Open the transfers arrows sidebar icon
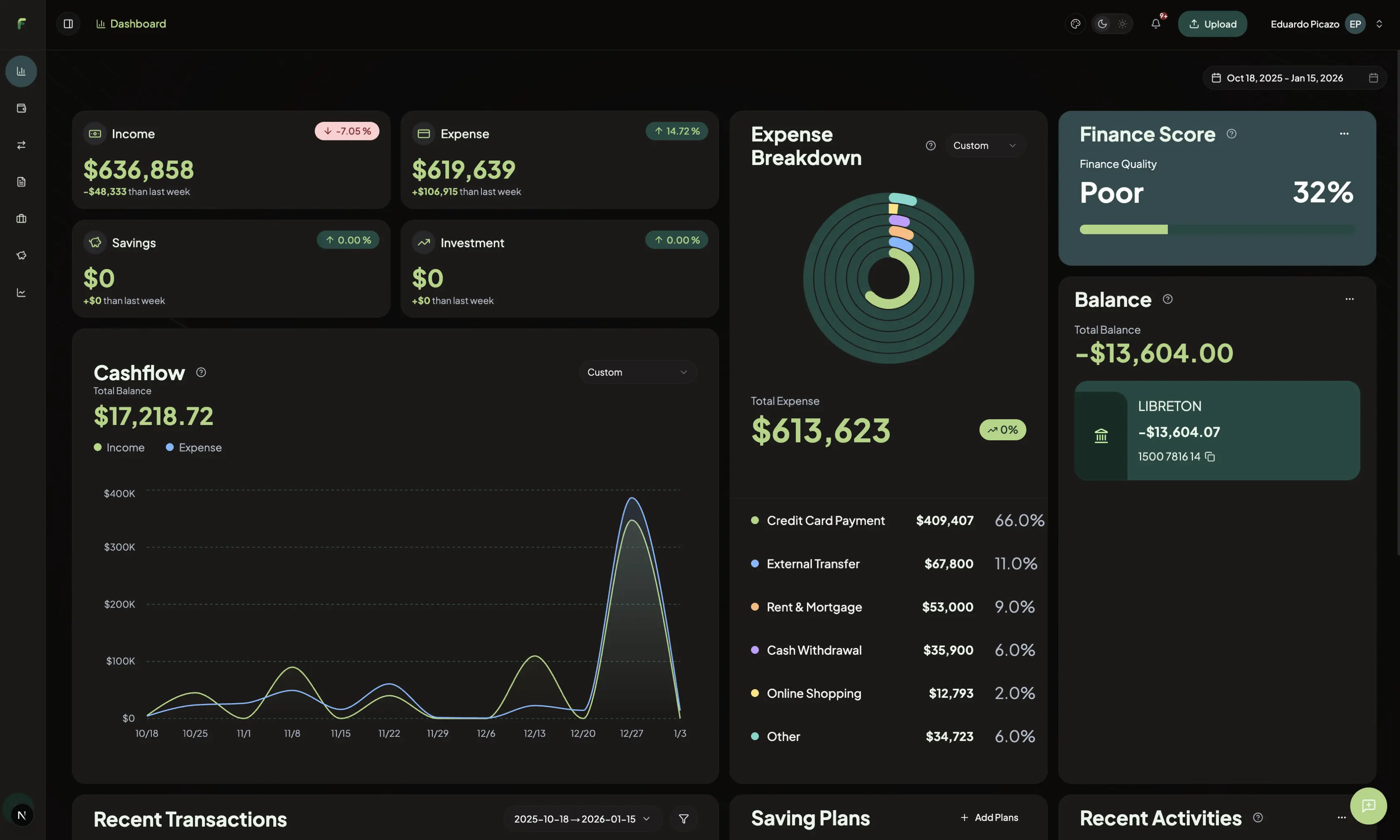 pyautogui.click(x=21, y=145)
